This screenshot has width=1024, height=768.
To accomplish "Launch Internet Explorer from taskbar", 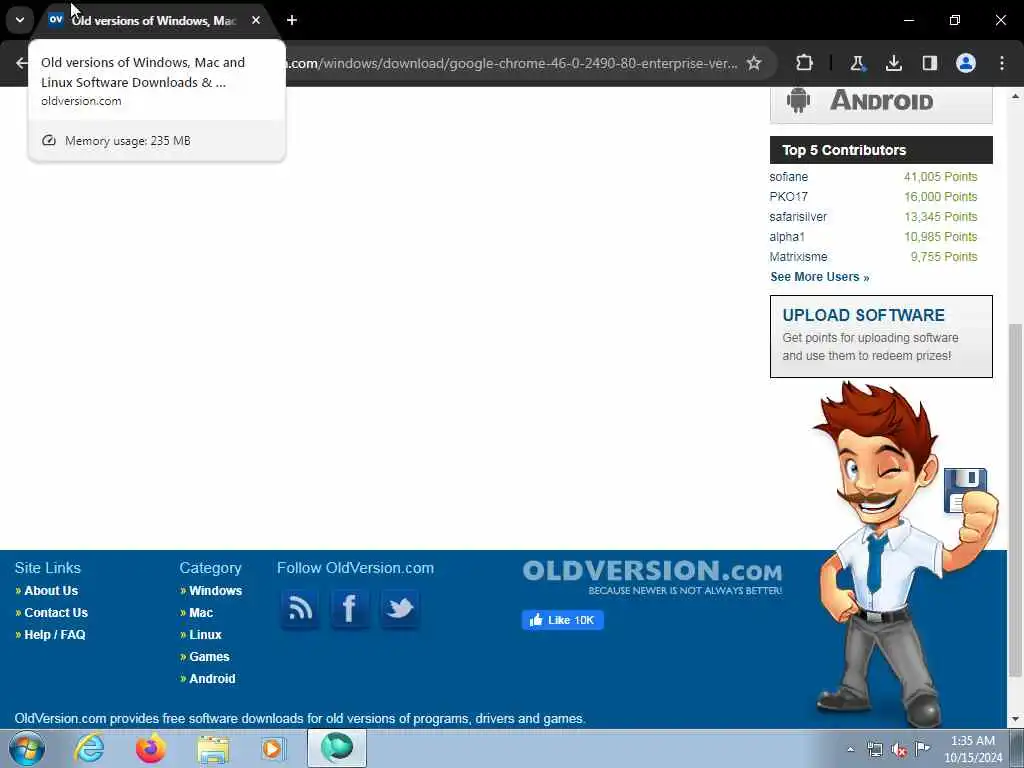I will tap(89, 748).
